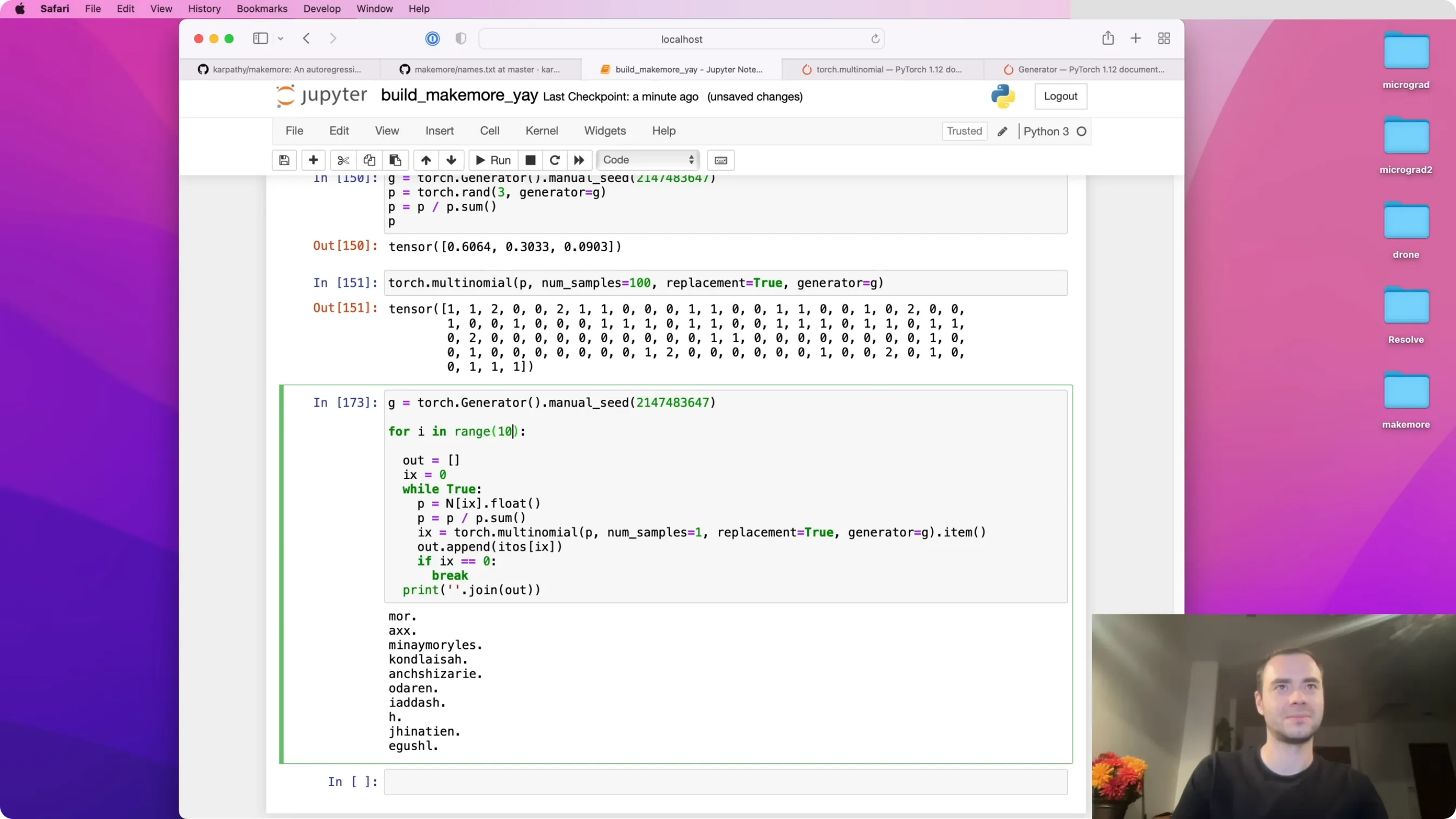The image size is (1456, 819).
Task: Switch to the karpathy/makemore GitHub tab
Action: 280,69
